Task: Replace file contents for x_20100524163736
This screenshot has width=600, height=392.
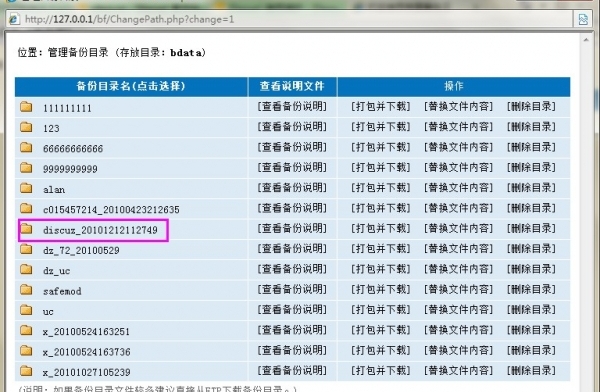Action: coord(458,350)
